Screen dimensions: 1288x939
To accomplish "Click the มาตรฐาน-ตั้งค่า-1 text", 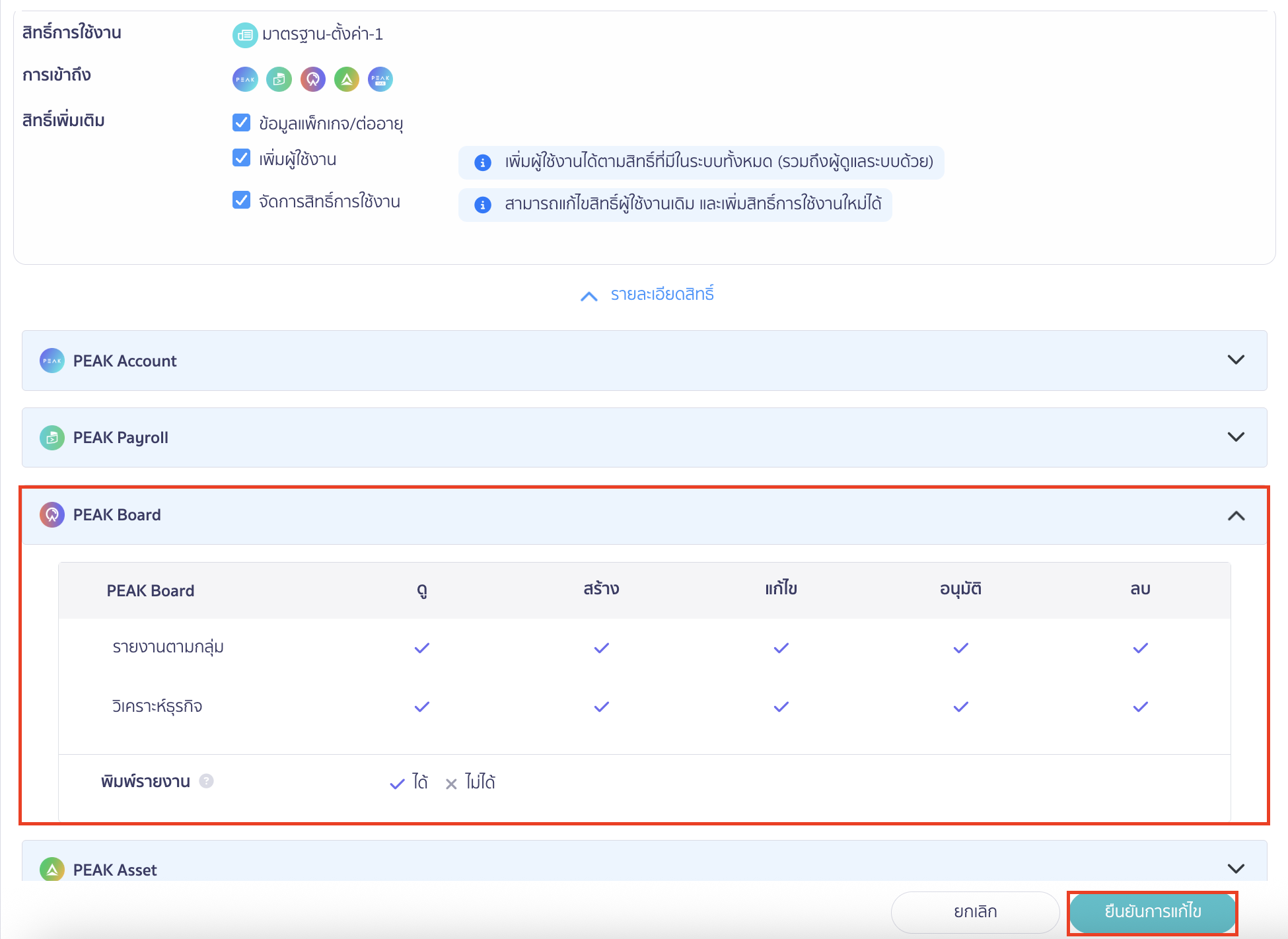I will [x=322, y=34].
